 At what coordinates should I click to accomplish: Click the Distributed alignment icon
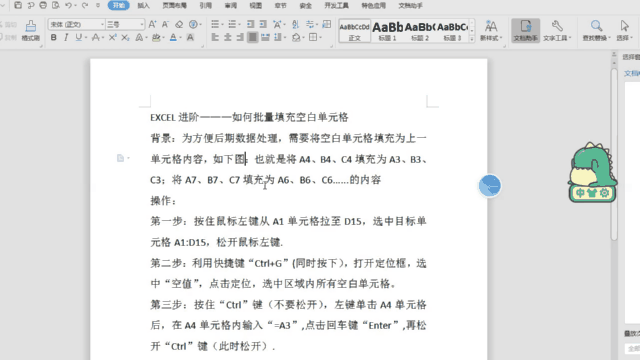click(x=265, y=38)
